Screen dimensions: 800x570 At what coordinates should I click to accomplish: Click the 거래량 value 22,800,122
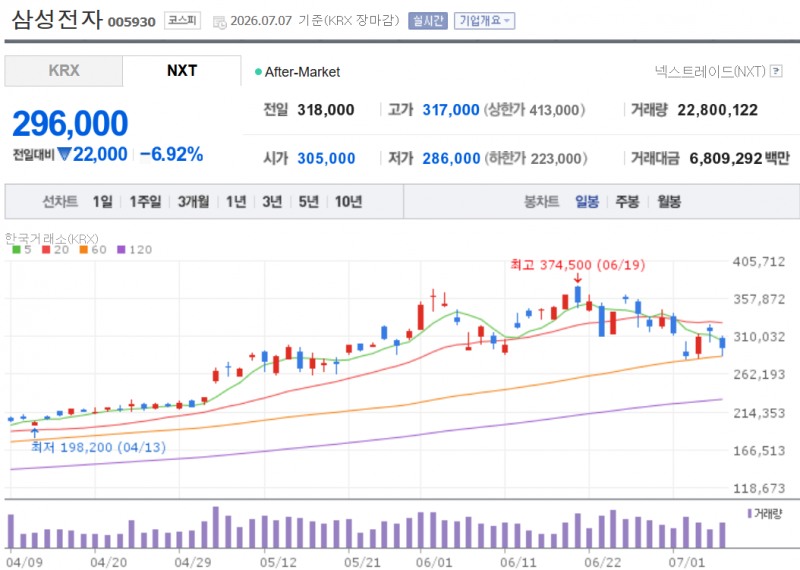tap(717, 110)
